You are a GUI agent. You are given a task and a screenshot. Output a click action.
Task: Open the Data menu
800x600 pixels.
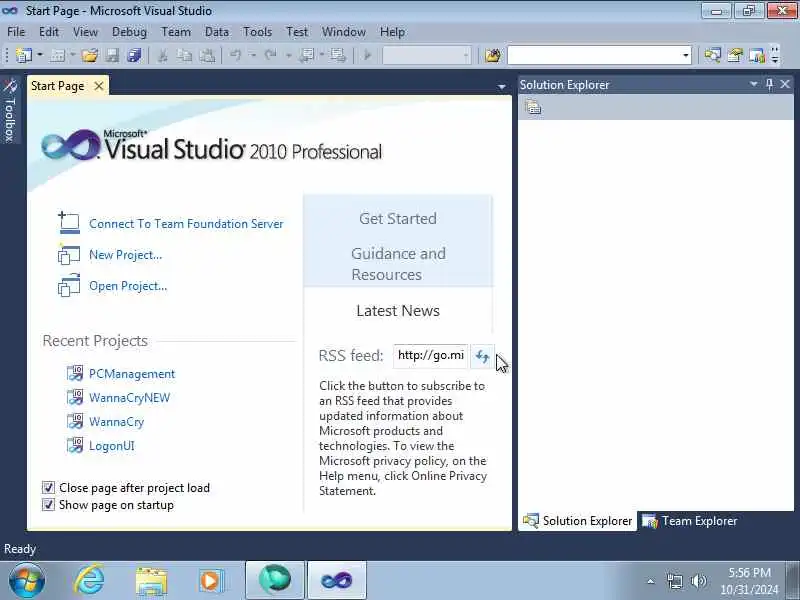coord(217,32)
